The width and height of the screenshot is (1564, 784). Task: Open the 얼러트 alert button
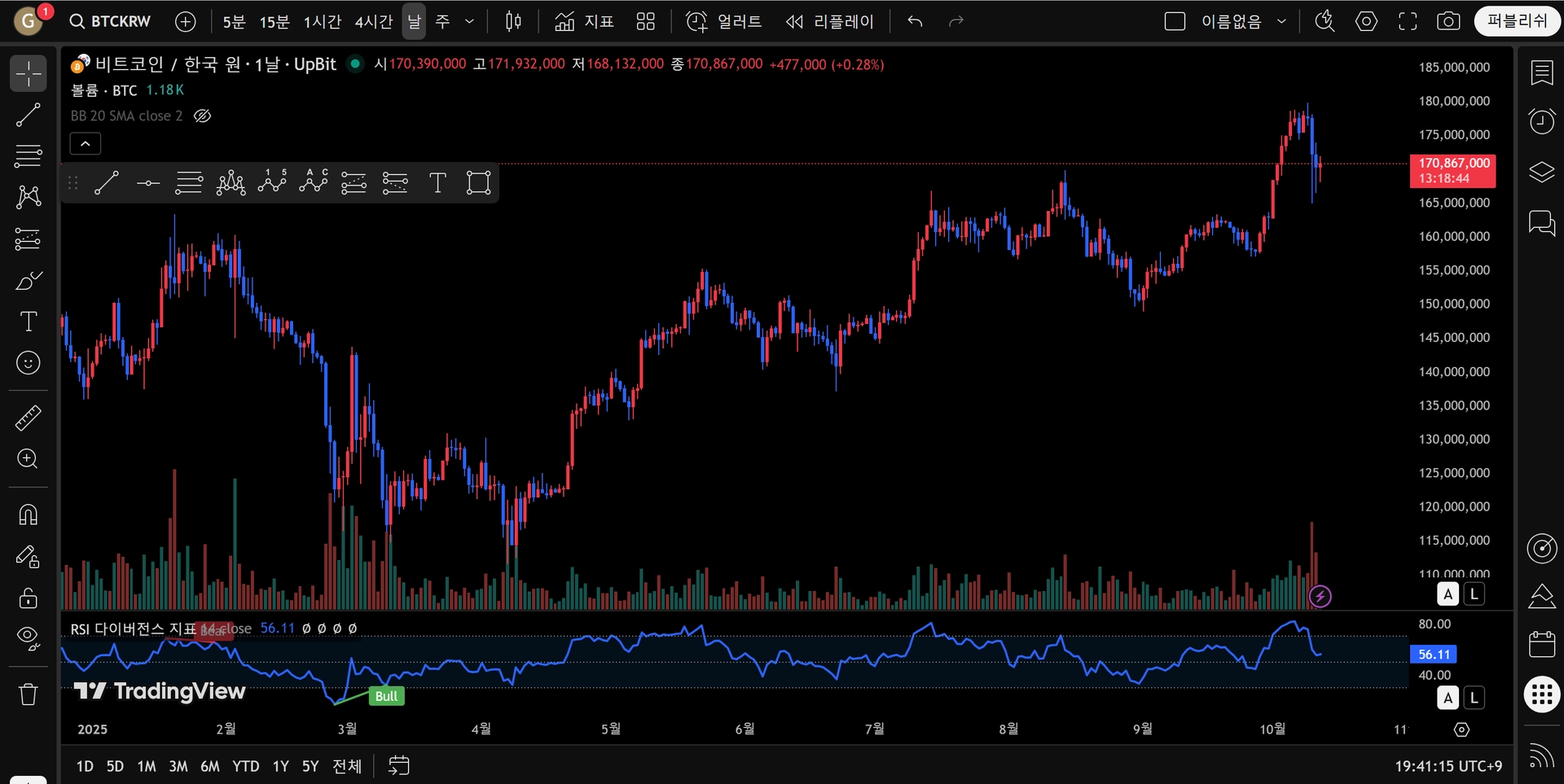(724, 21)
